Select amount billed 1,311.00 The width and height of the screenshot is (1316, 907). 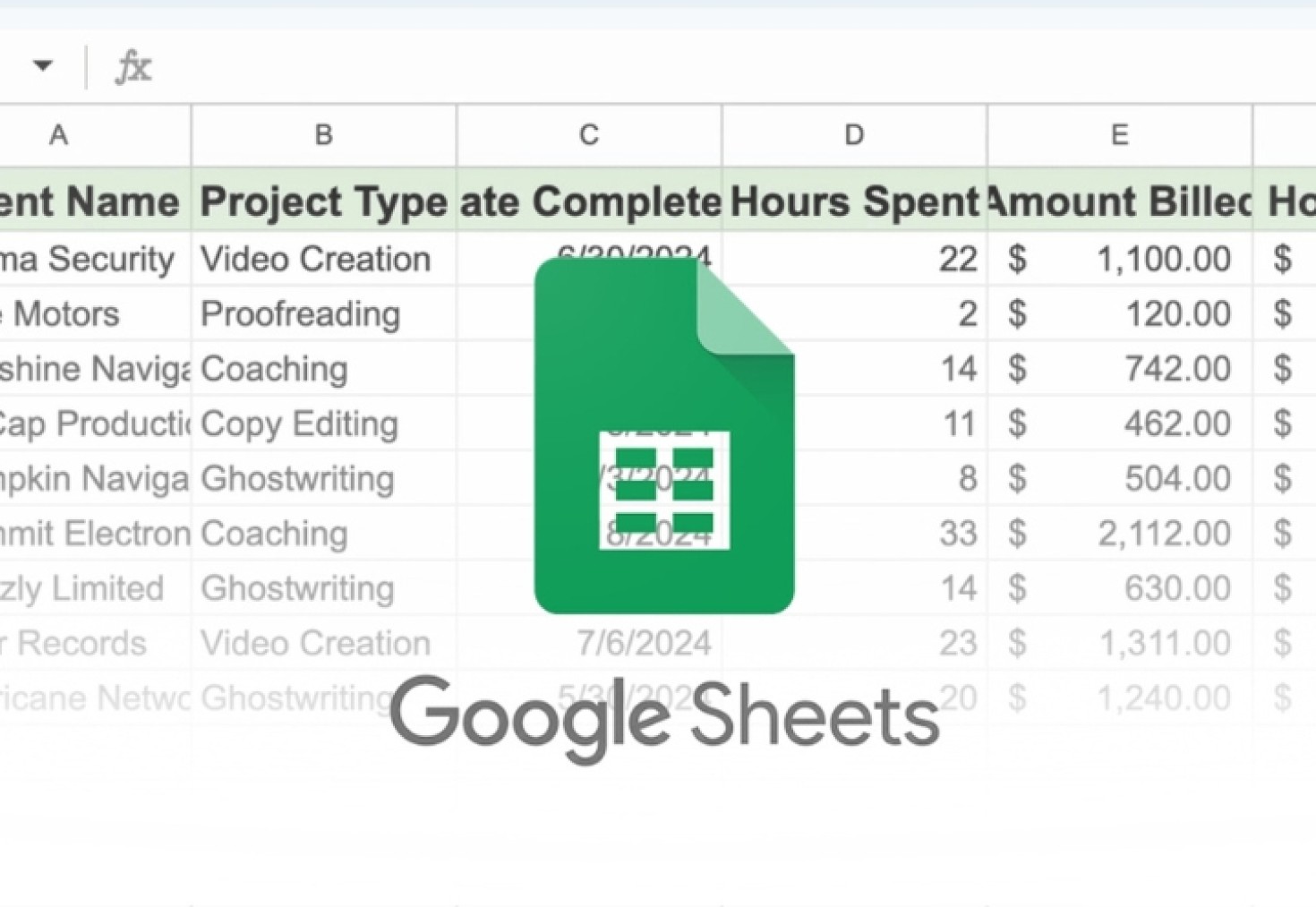(1120, 643)
